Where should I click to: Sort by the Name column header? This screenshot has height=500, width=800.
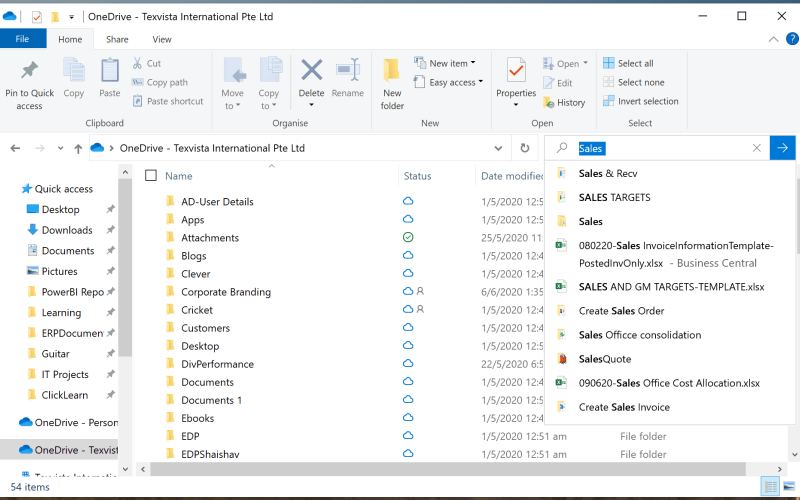179,176
